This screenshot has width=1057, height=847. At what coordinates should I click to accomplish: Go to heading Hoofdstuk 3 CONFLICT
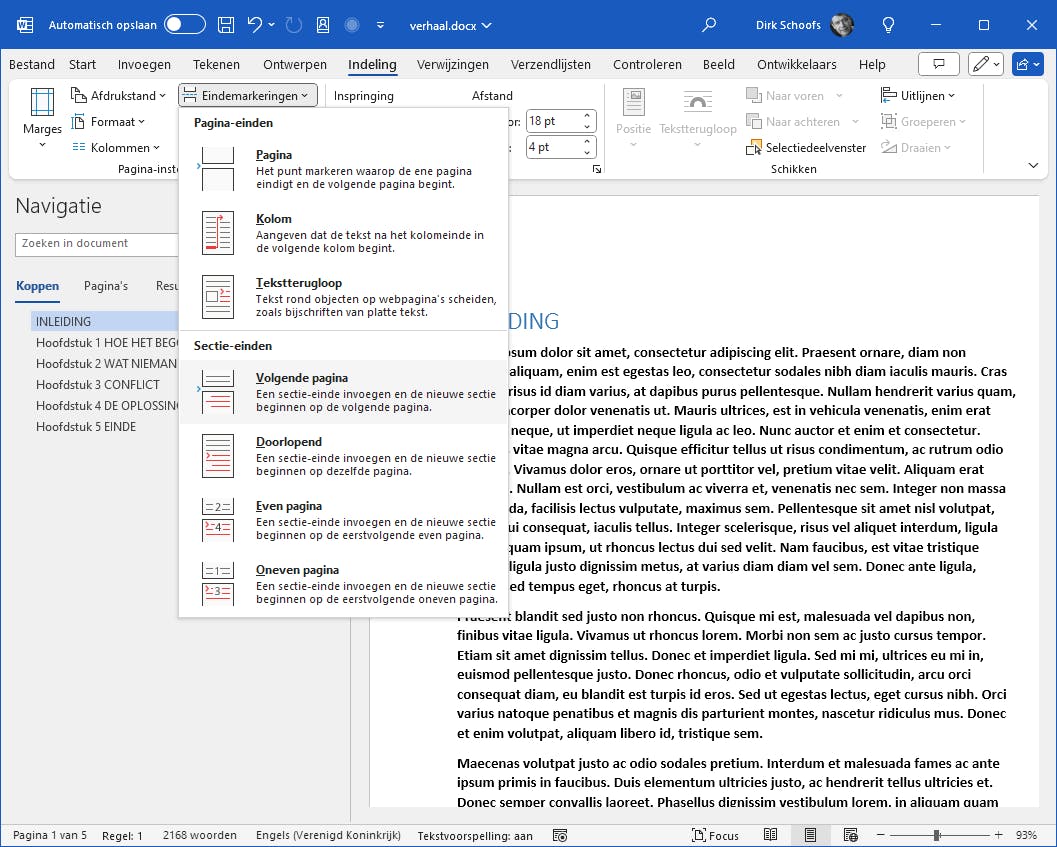coord(98,384)
